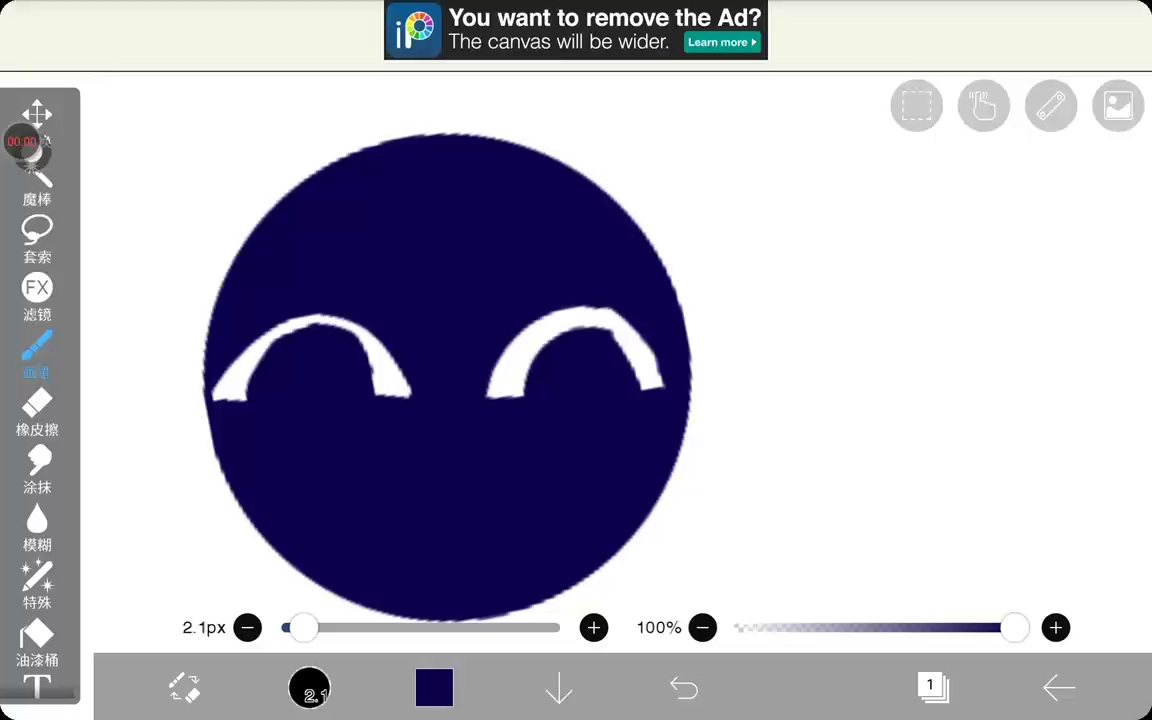Open the FX Filter (滤镜) tool

tap(37, 297)
